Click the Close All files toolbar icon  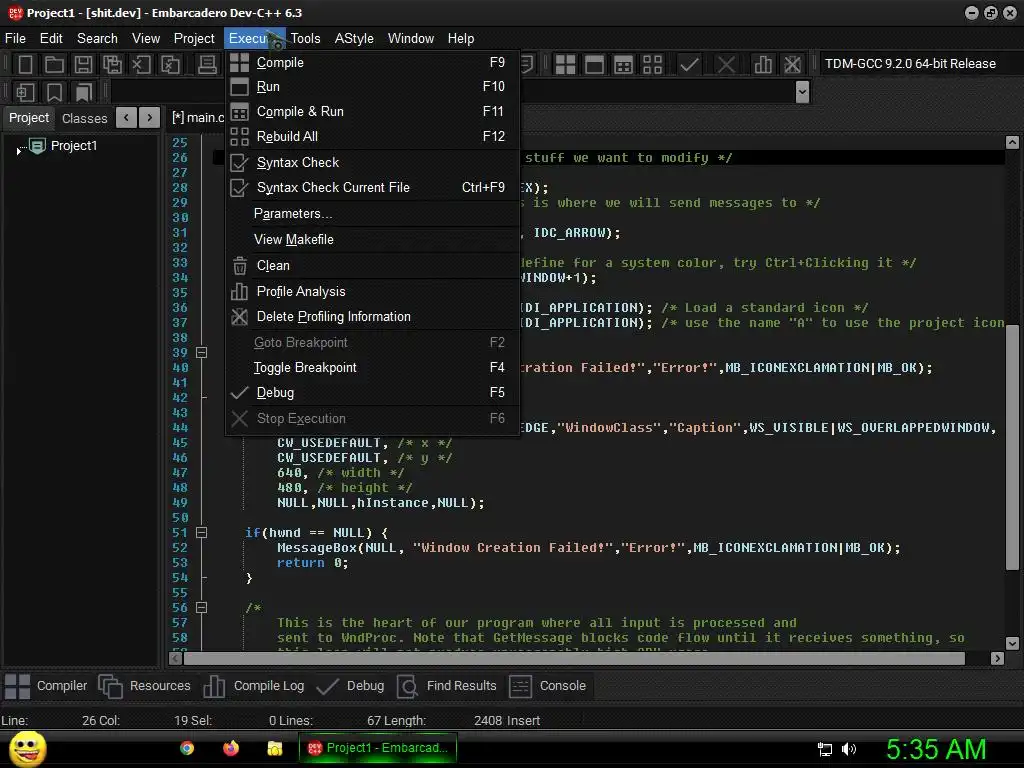(x=170, y=64)
